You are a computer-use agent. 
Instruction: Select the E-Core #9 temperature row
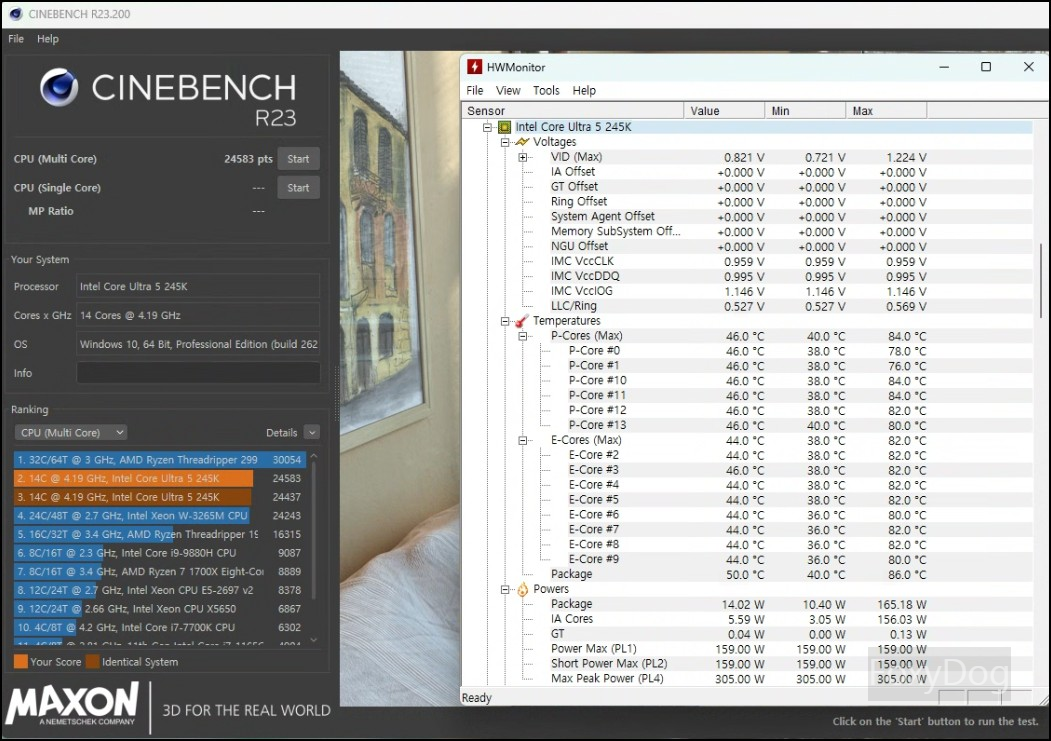(747, 559)
